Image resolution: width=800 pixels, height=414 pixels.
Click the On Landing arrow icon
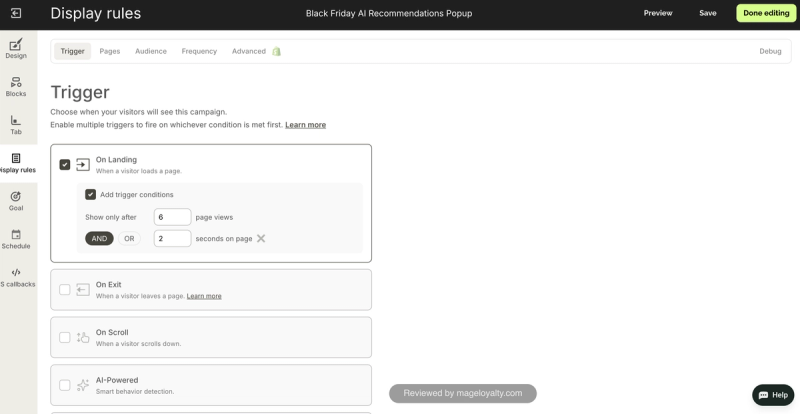[83, 164]
